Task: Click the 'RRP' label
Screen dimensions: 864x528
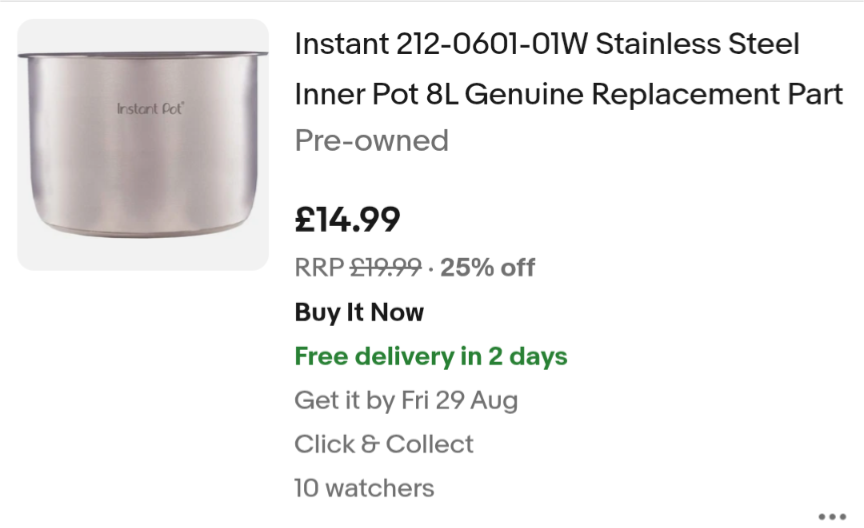Action: (317, 267)
